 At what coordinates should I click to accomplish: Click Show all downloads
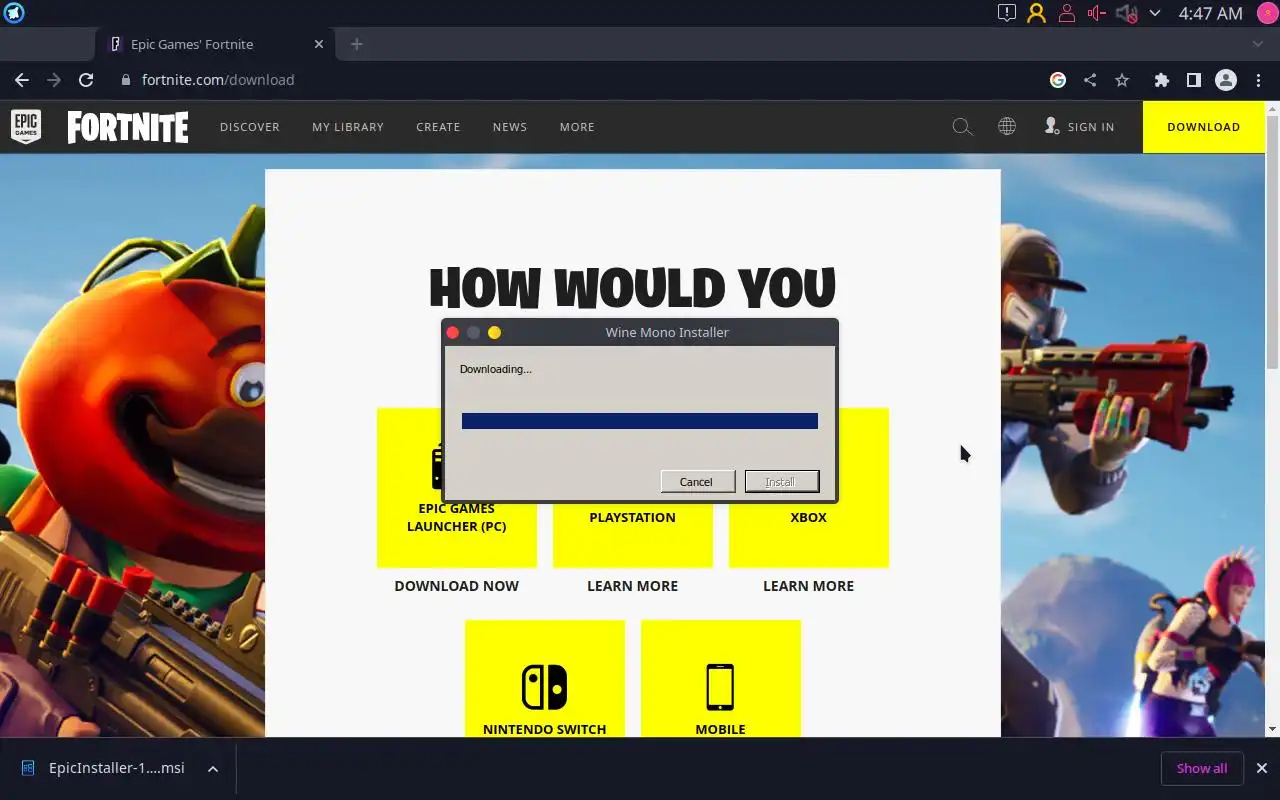(x=1202, y=768)
